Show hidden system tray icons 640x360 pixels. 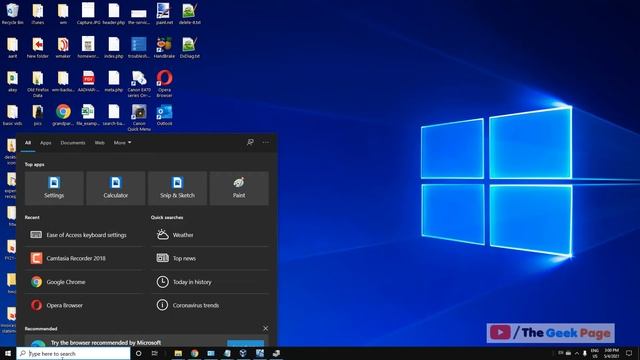pyautogui.click(x=577, y=353)
